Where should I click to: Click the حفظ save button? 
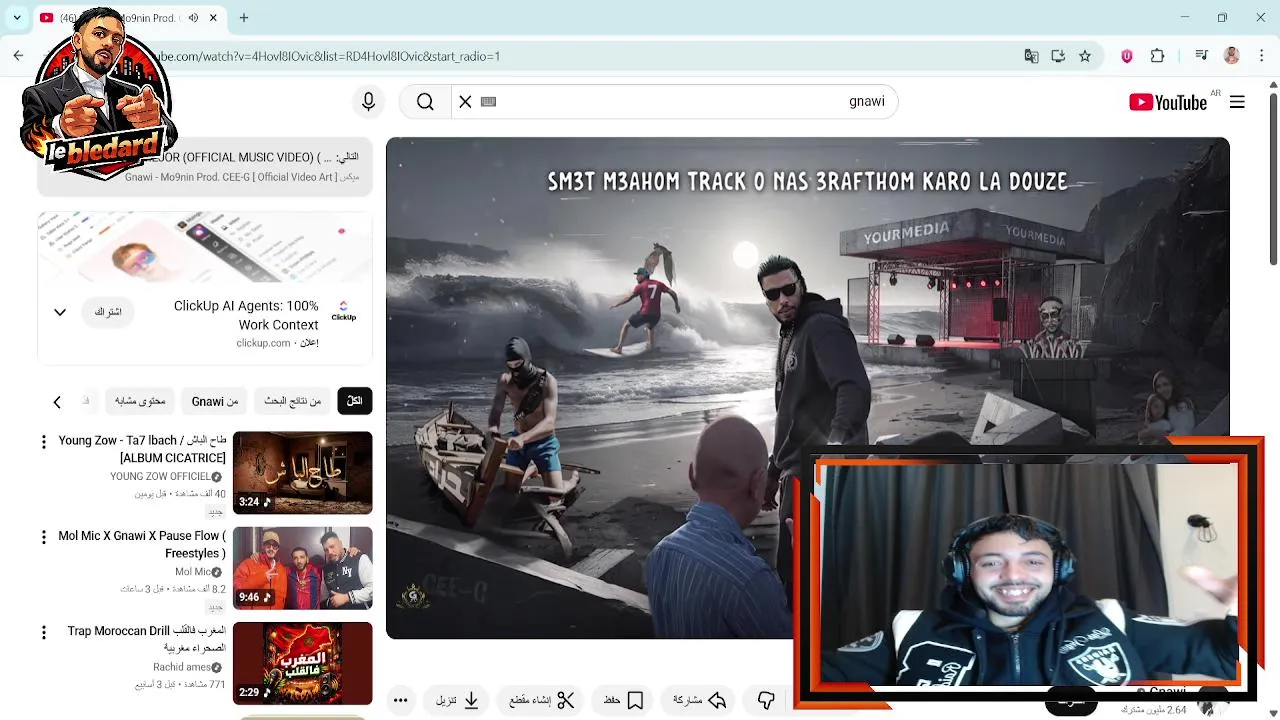[x=623, y=700]
